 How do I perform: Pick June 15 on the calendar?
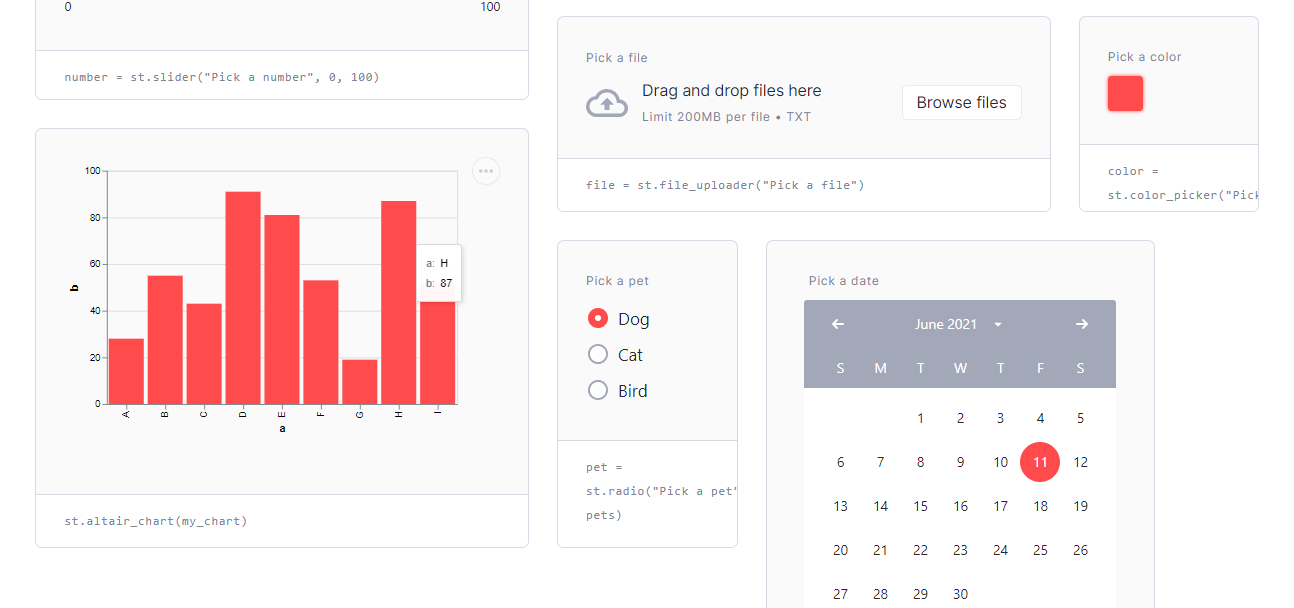(920, 506)
